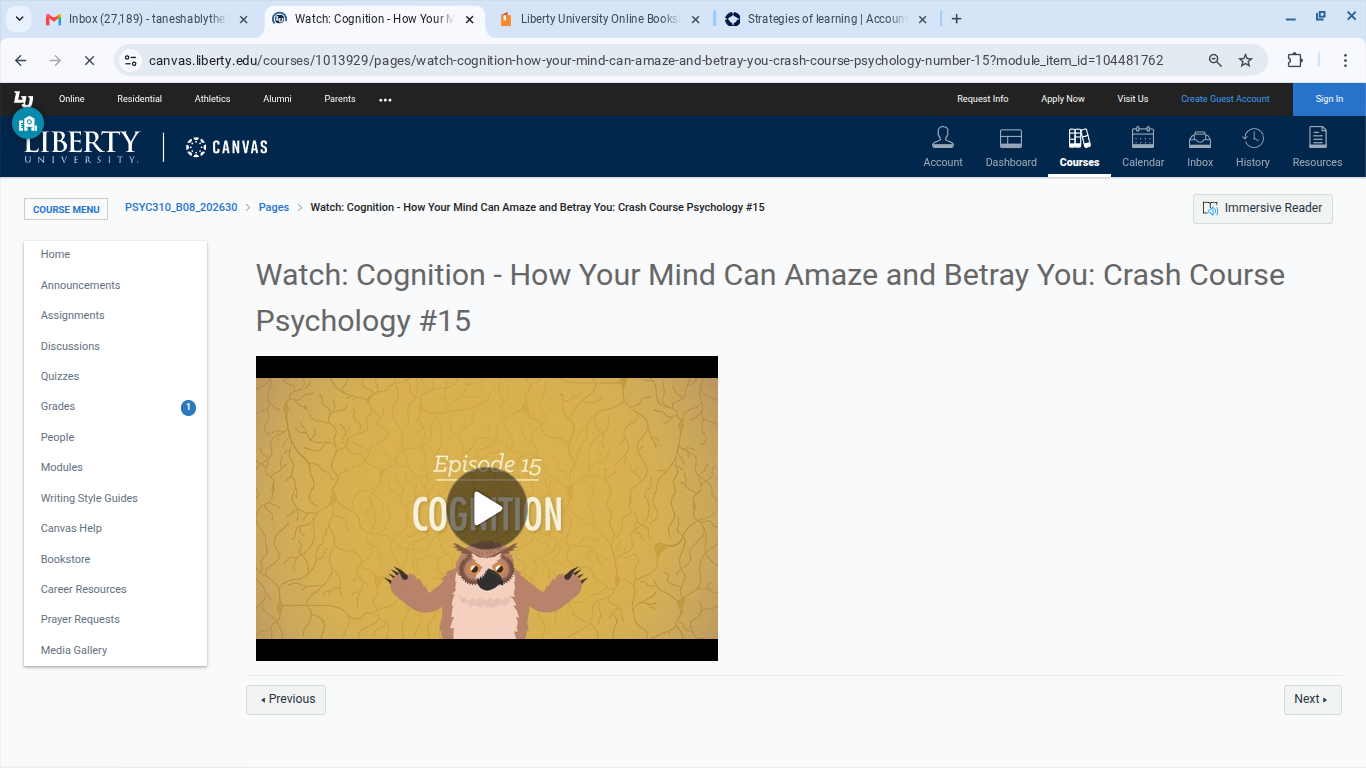This screenshot has width=1366, height=768.
Task: Open the Dashboard icon
Action: (x=1011, y=147)
